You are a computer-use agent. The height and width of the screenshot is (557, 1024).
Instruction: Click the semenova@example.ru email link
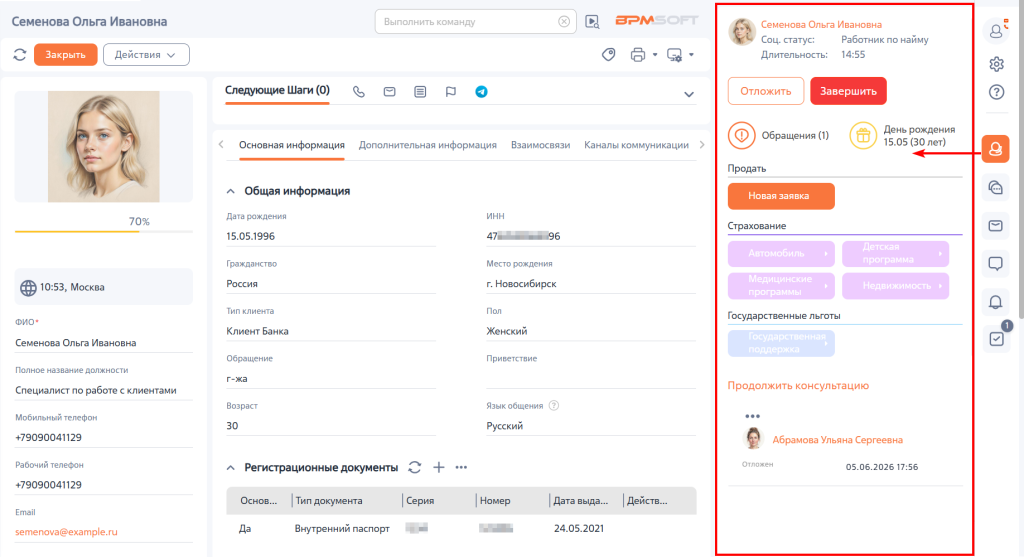[x=66, y=532]
